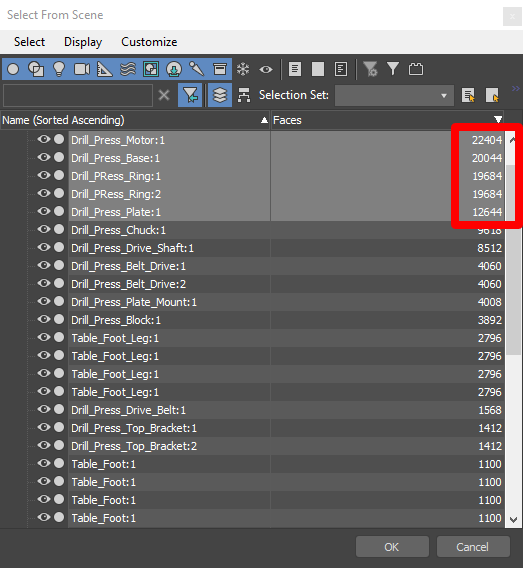Toggle the selection filter funnel-arrow icon

[x=190, y=95]
